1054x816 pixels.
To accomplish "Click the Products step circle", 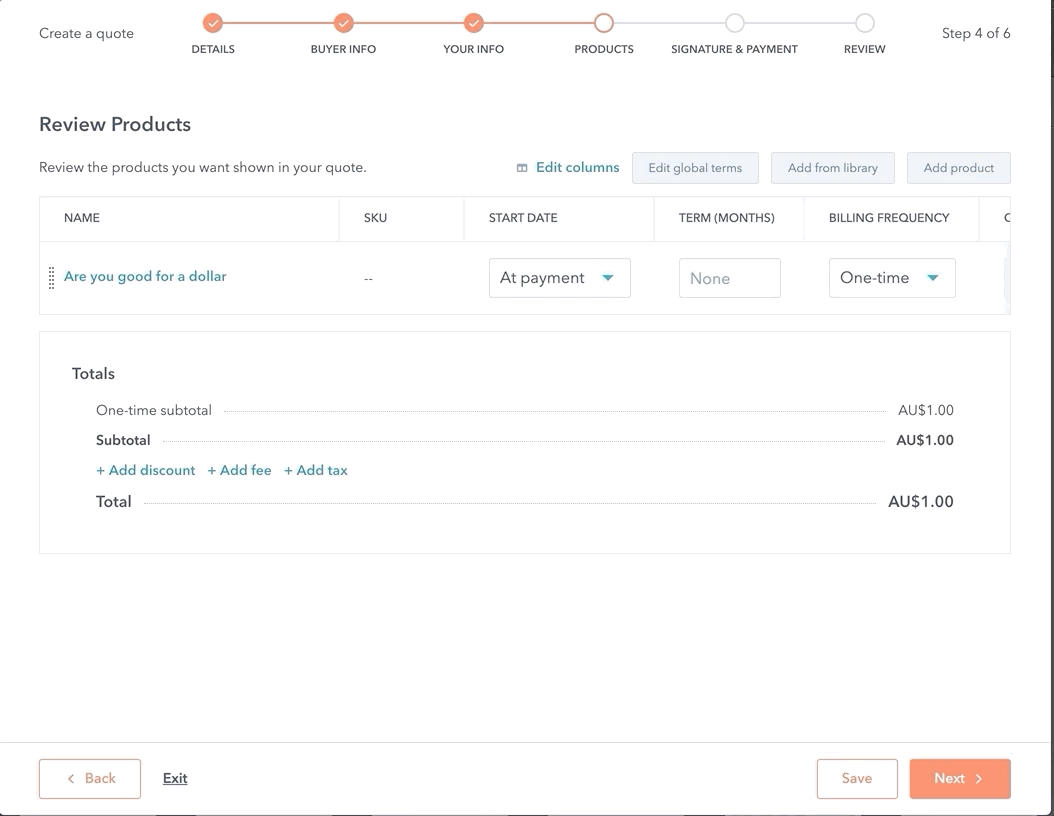I will 604,23.
